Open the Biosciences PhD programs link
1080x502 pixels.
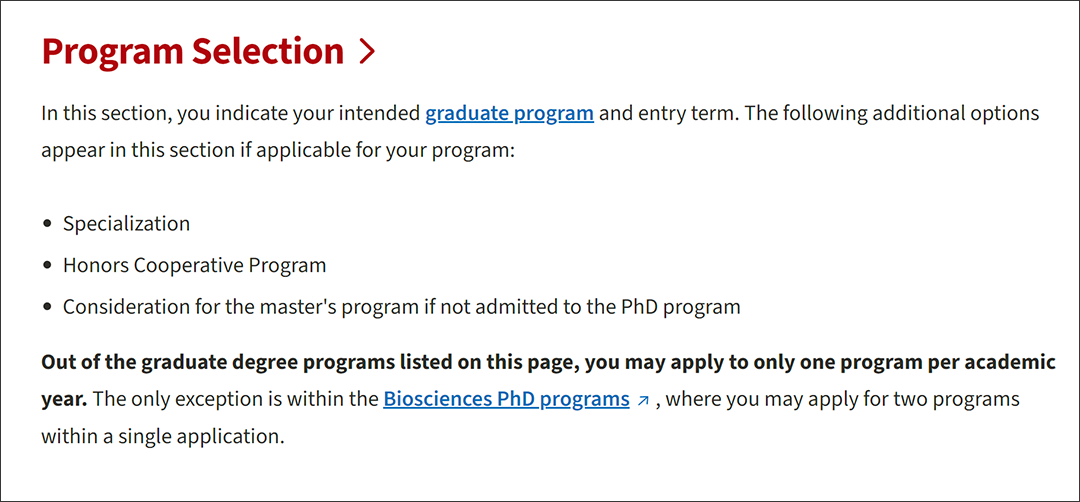coord(506,399)
